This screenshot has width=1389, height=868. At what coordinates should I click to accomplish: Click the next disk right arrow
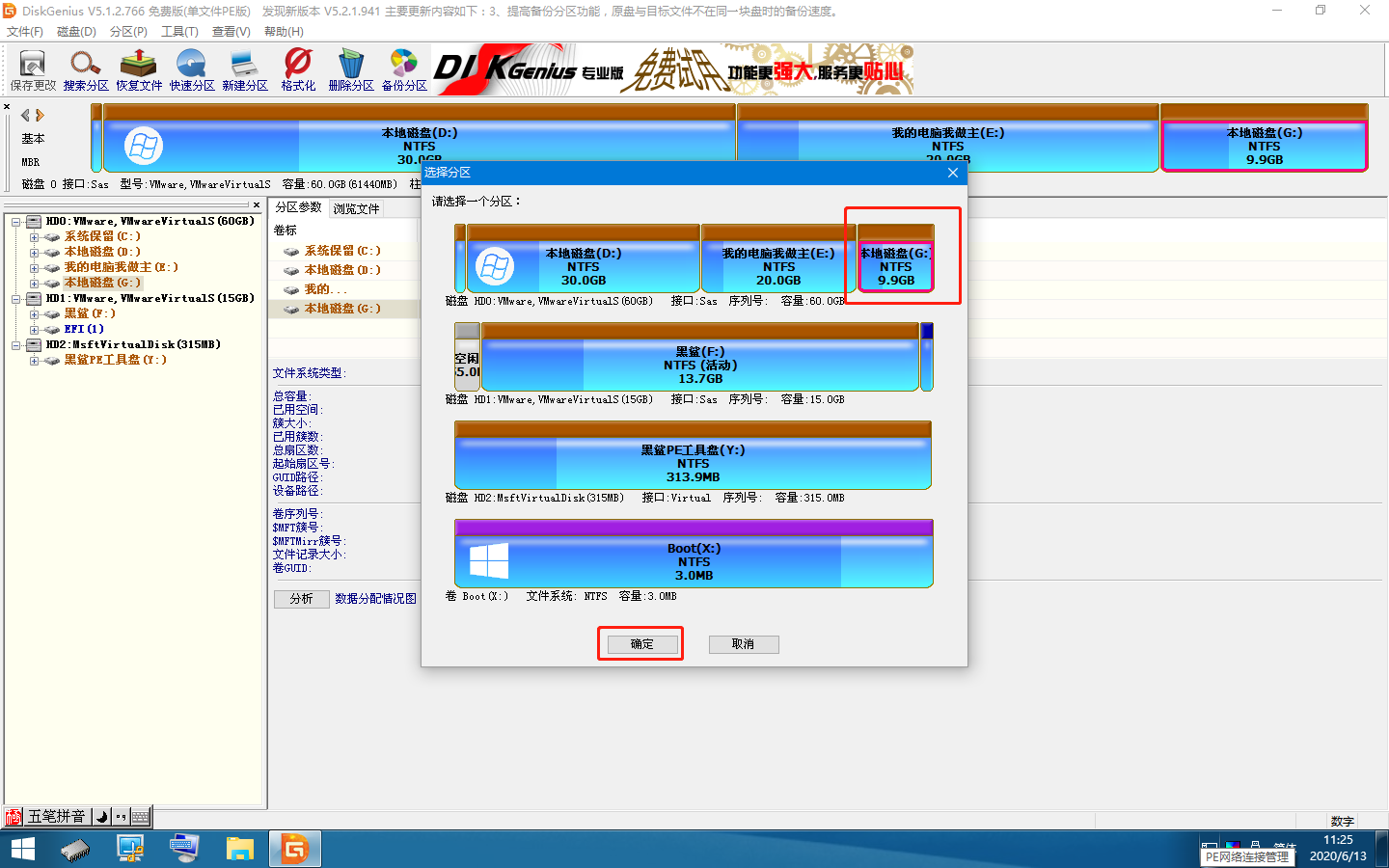pyautogui.click(x=41, y=115)
